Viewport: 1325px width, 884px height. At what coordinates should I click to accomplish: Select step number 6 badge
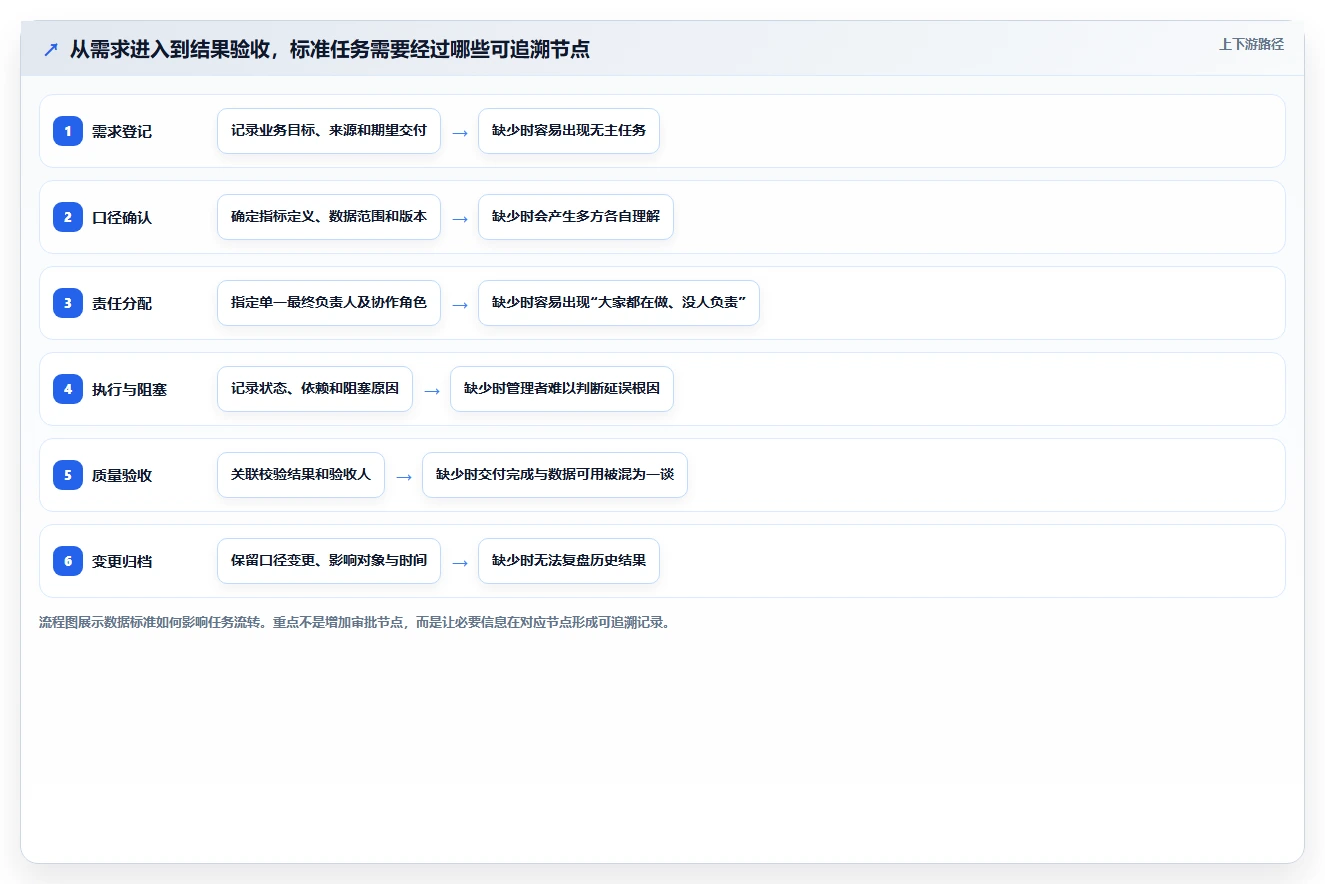tap(68, 561)
